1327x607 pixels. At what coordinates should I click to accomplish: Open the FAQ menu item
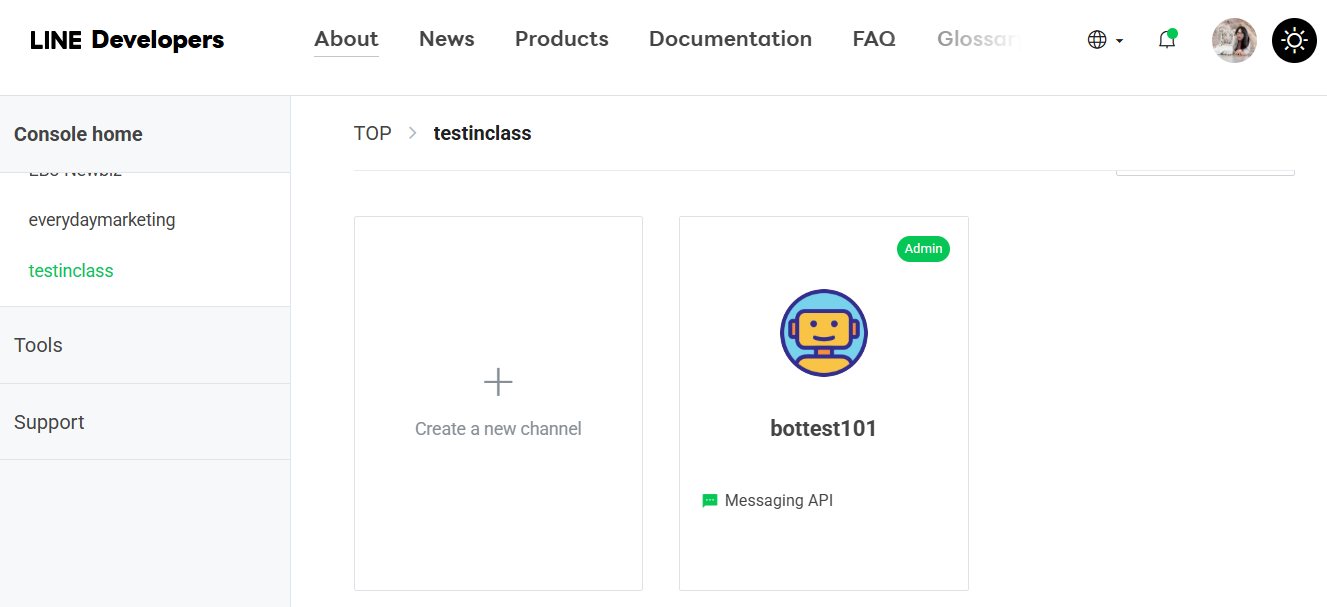[874, 39]
